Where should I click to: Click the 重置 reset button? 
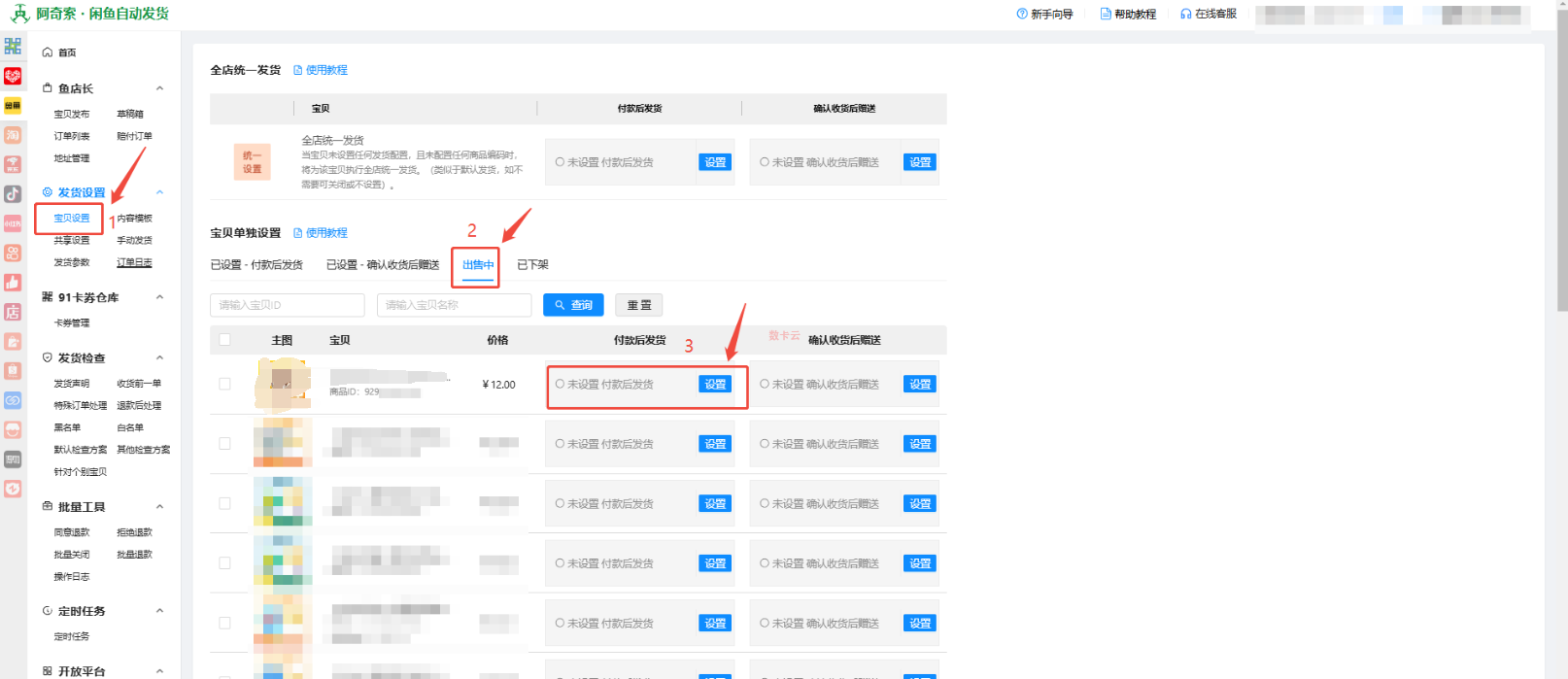pyautogui.click(x=639, y=305)
